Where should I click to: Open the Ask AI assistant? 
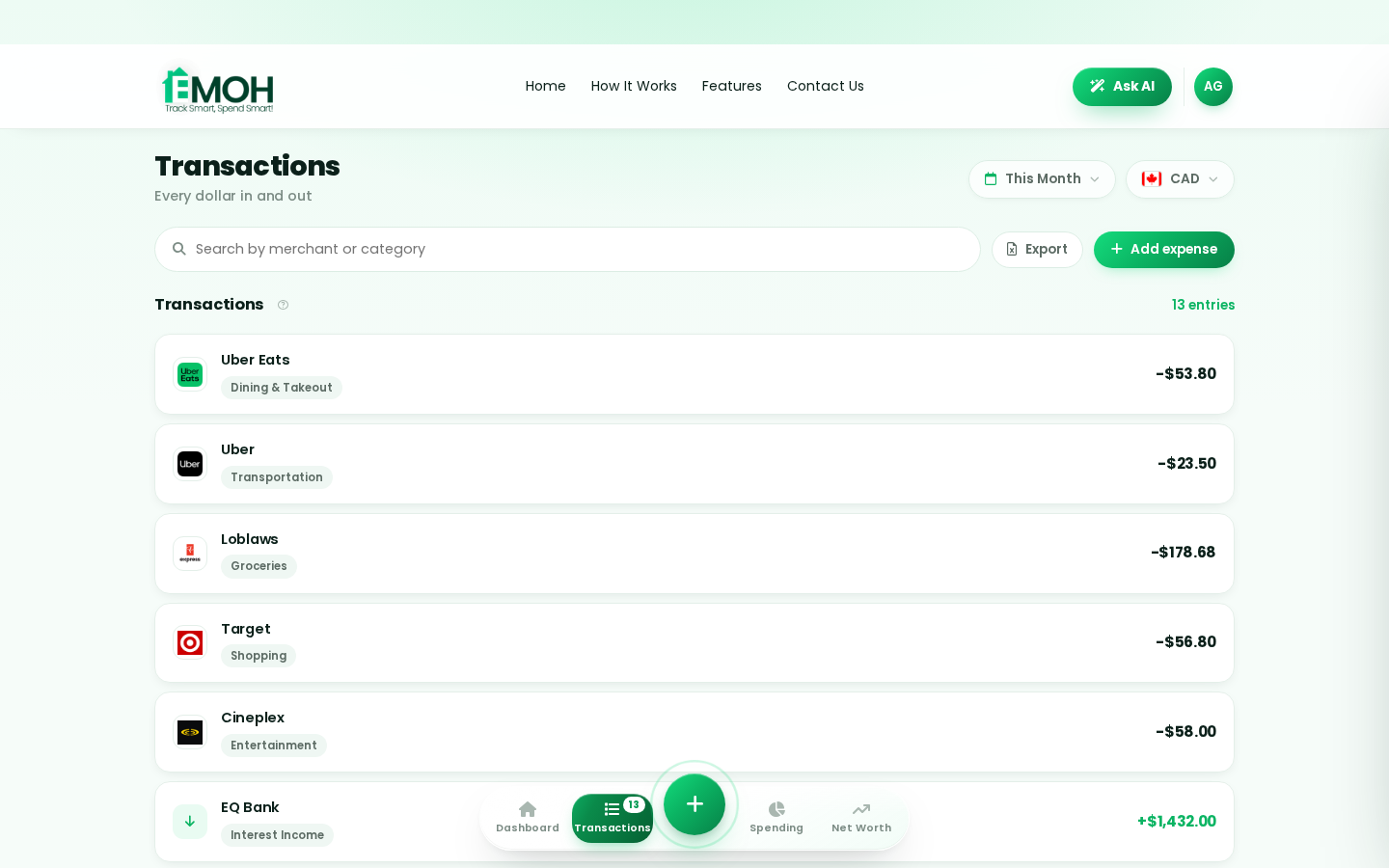[1122, 87]
